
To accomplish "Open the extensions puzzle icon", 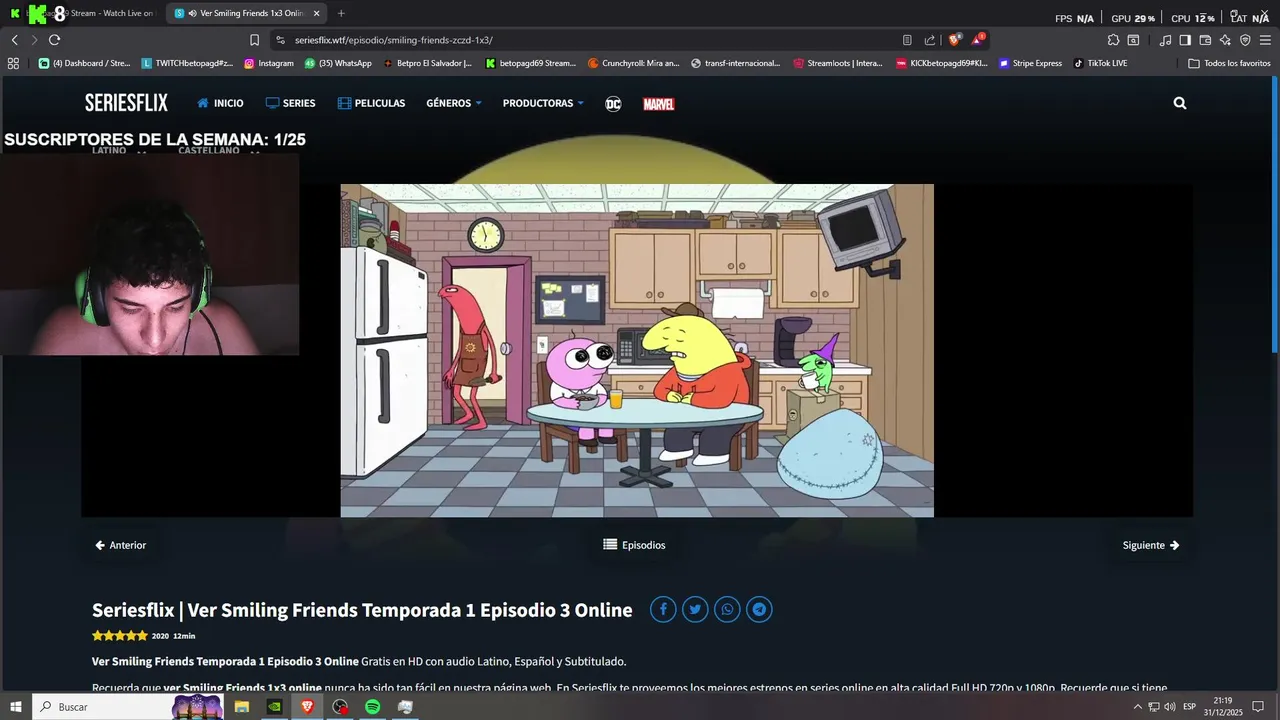I will [1113, 40].
